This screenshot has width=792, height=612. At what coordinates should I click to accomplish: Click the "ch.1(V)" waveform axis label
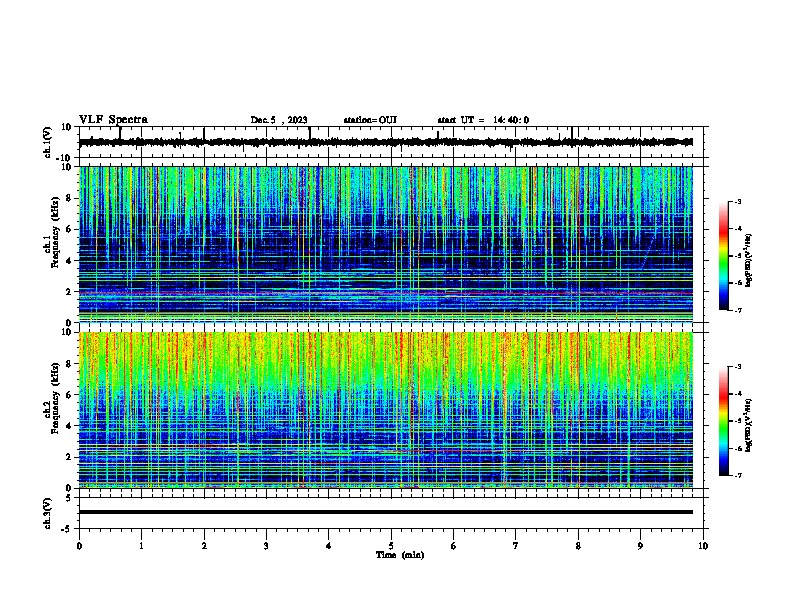click(x=48, y=142)
